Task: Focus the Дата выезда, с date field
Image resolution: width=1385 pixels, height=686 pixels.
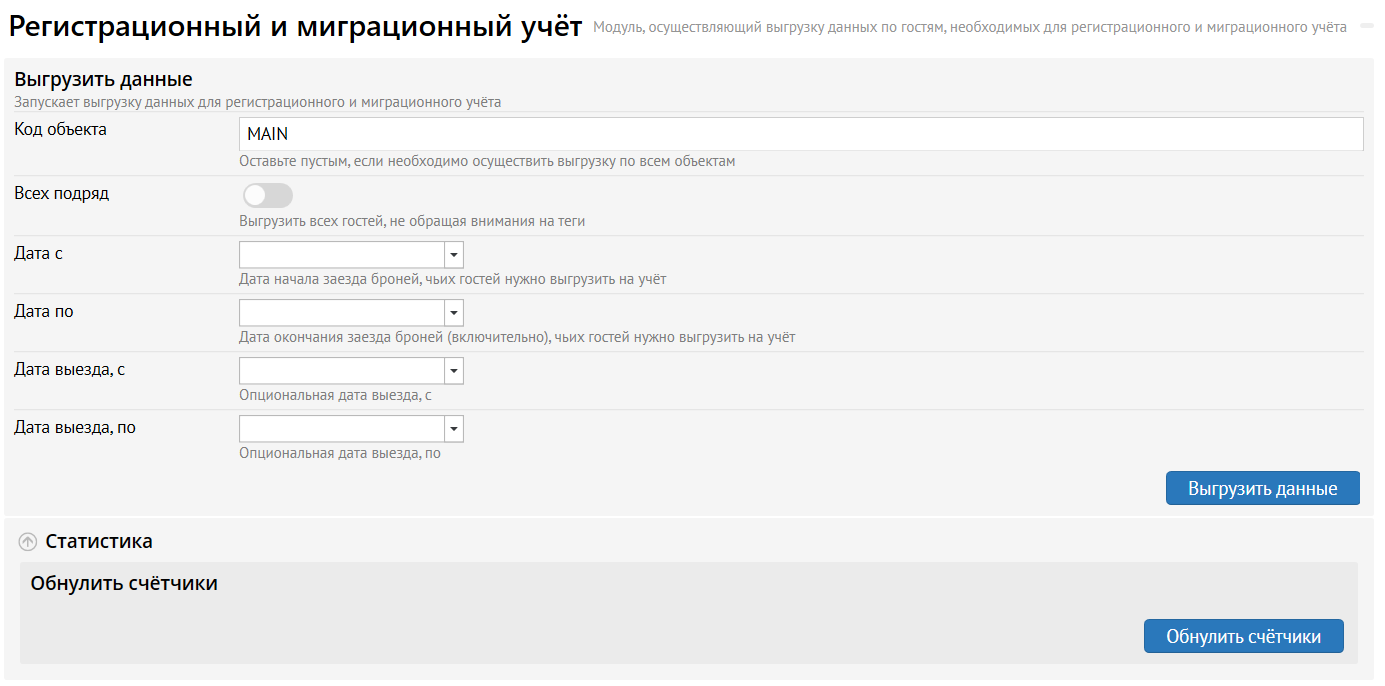Action: tap(342, 371)
